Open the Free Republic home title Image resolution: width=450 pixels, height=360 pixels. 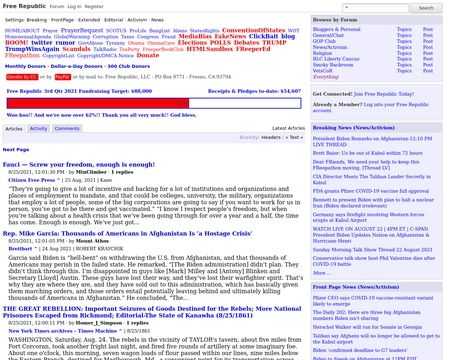coord(24,6)
